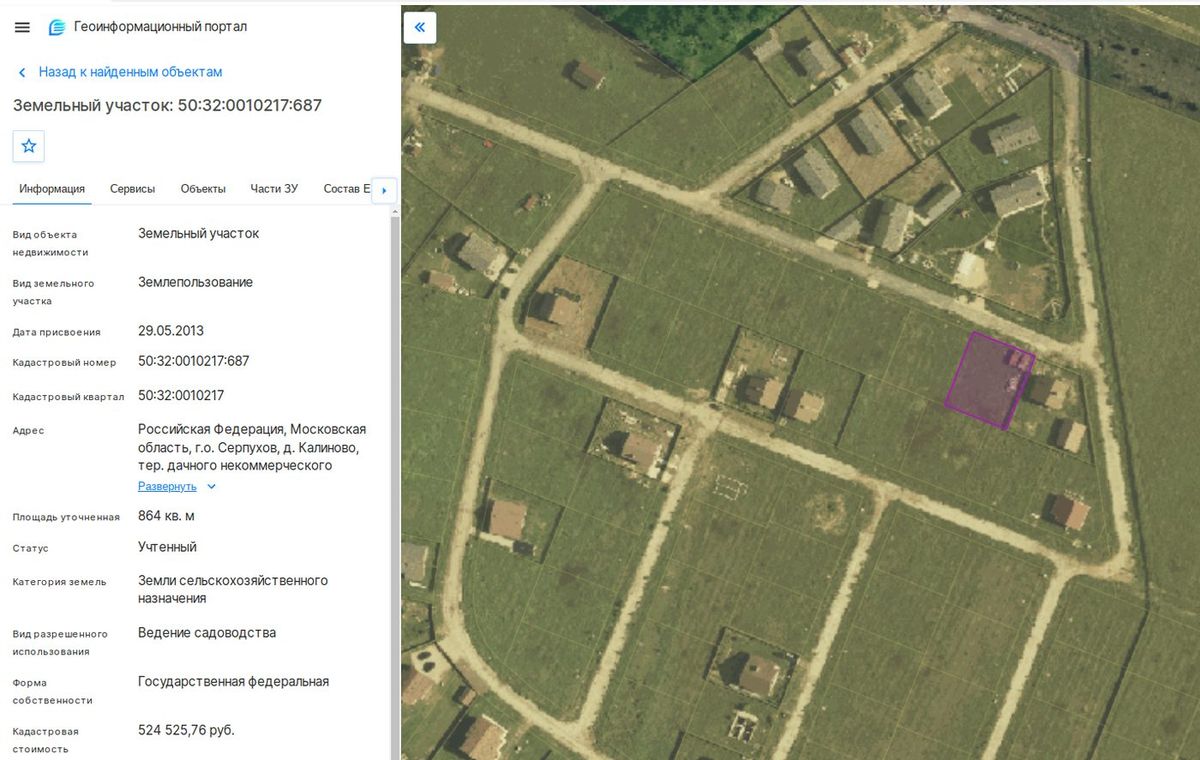Open the hamburger main menu

pos(22,27)
